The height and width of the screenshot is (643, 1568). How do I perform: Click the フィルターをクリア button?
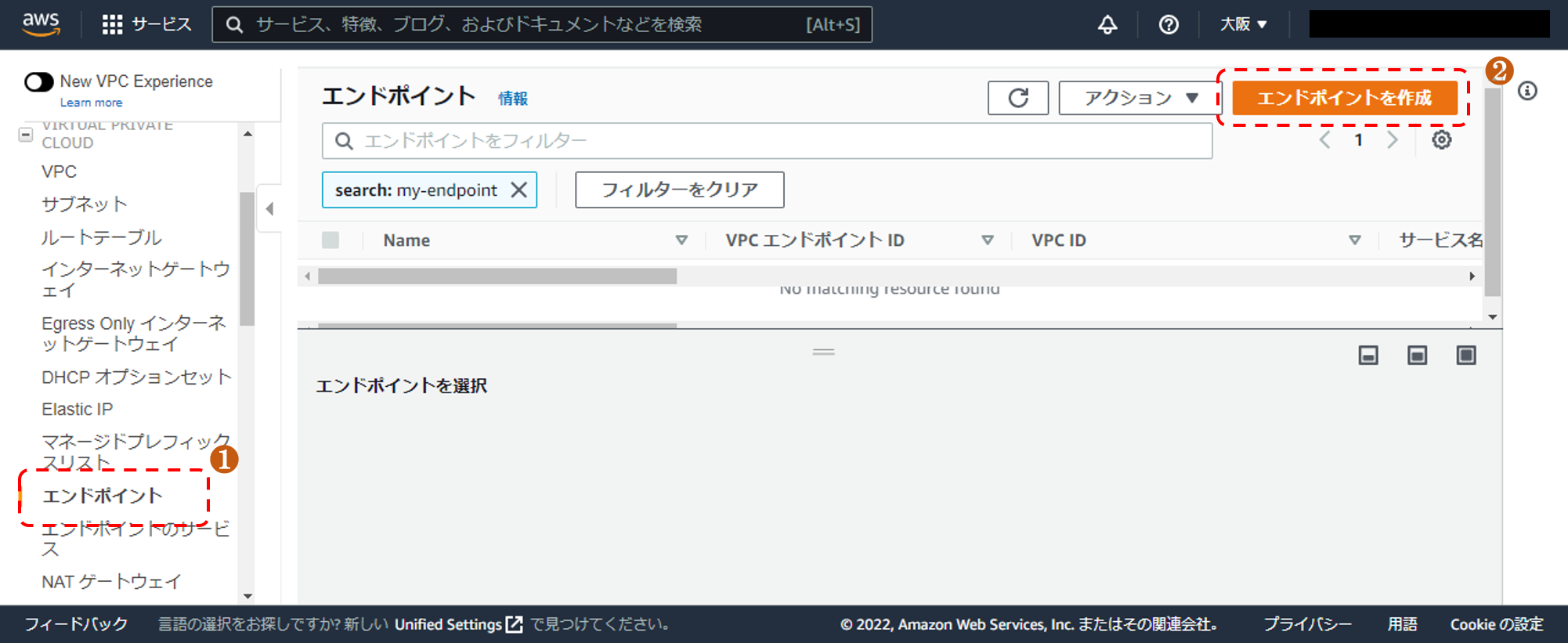[x=679, y=190]
